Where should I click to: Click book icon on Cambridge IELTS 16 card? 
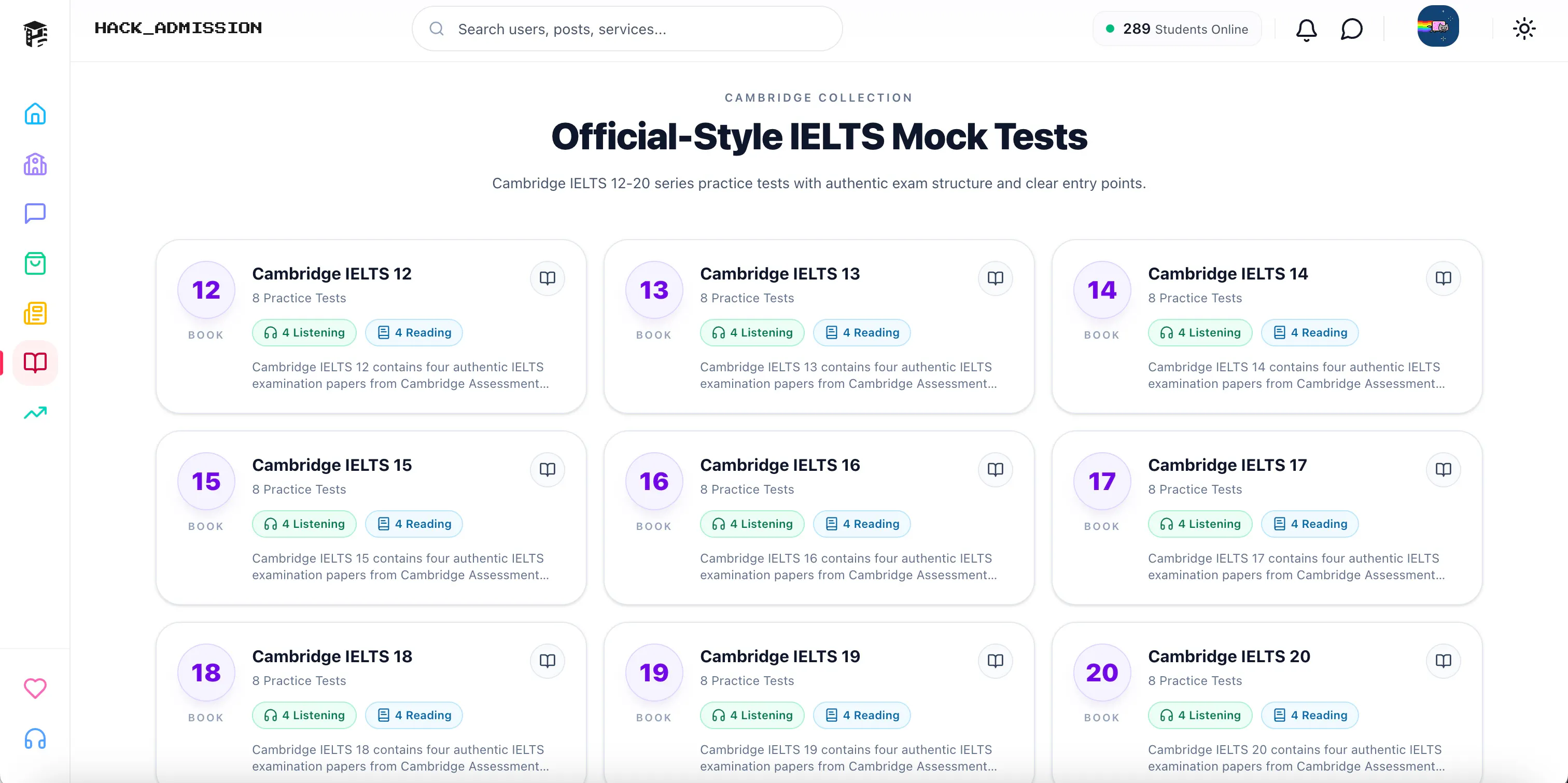point(995,469)
